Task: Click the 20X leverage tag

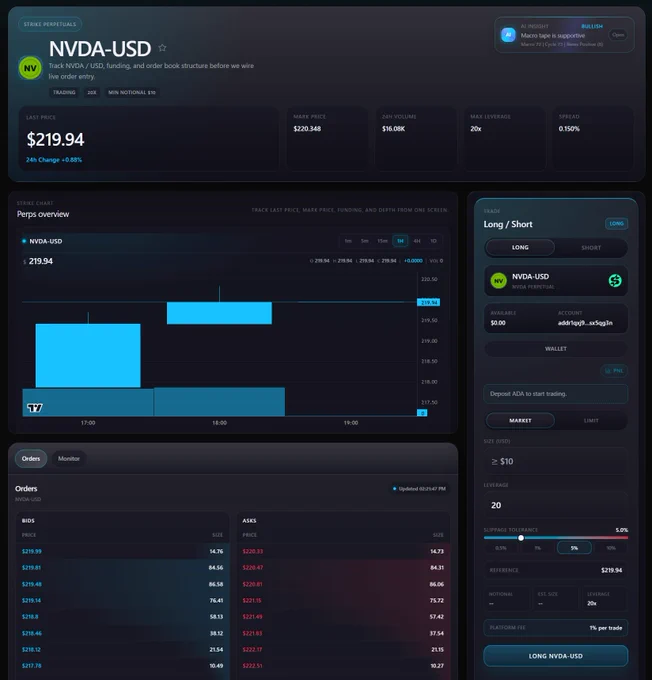Action: [x=92, y=92]
